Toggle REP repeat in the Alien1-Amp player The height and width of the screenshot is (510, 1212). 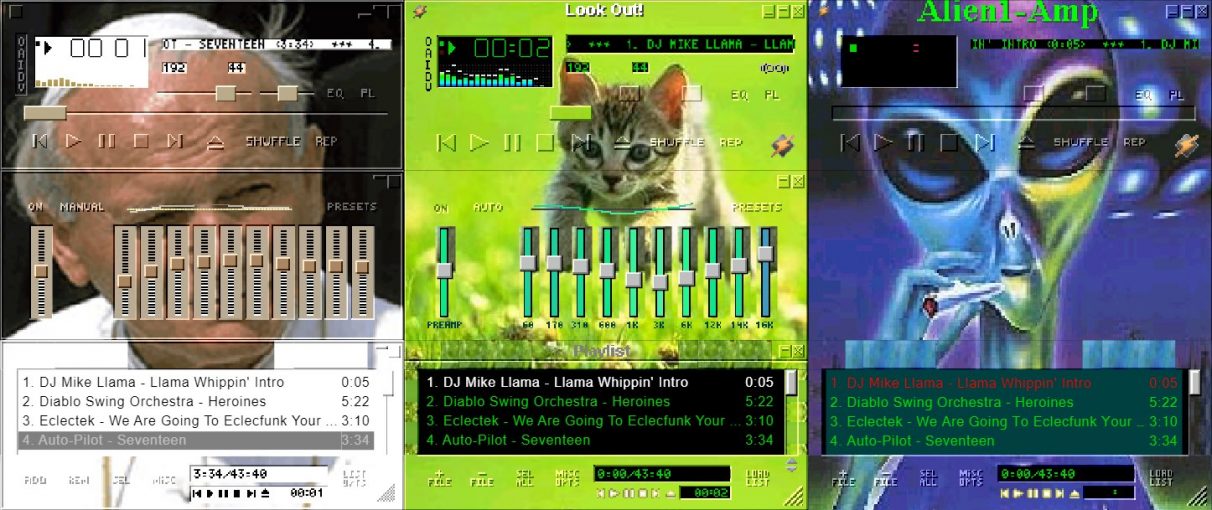click(x=1134, y=142)
